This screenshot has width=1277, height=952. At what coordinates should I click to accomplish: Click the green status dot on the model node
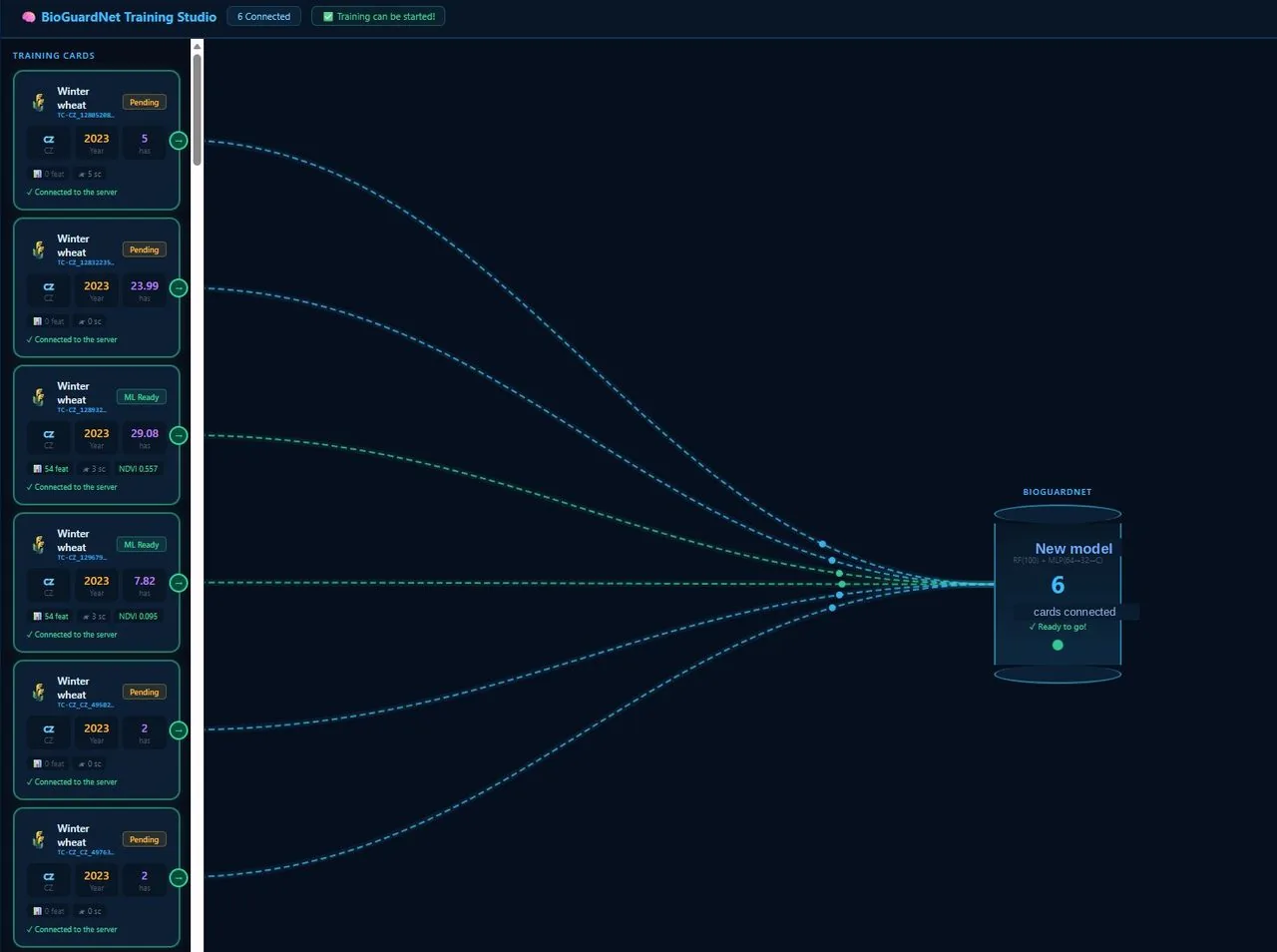(1058, 645)
